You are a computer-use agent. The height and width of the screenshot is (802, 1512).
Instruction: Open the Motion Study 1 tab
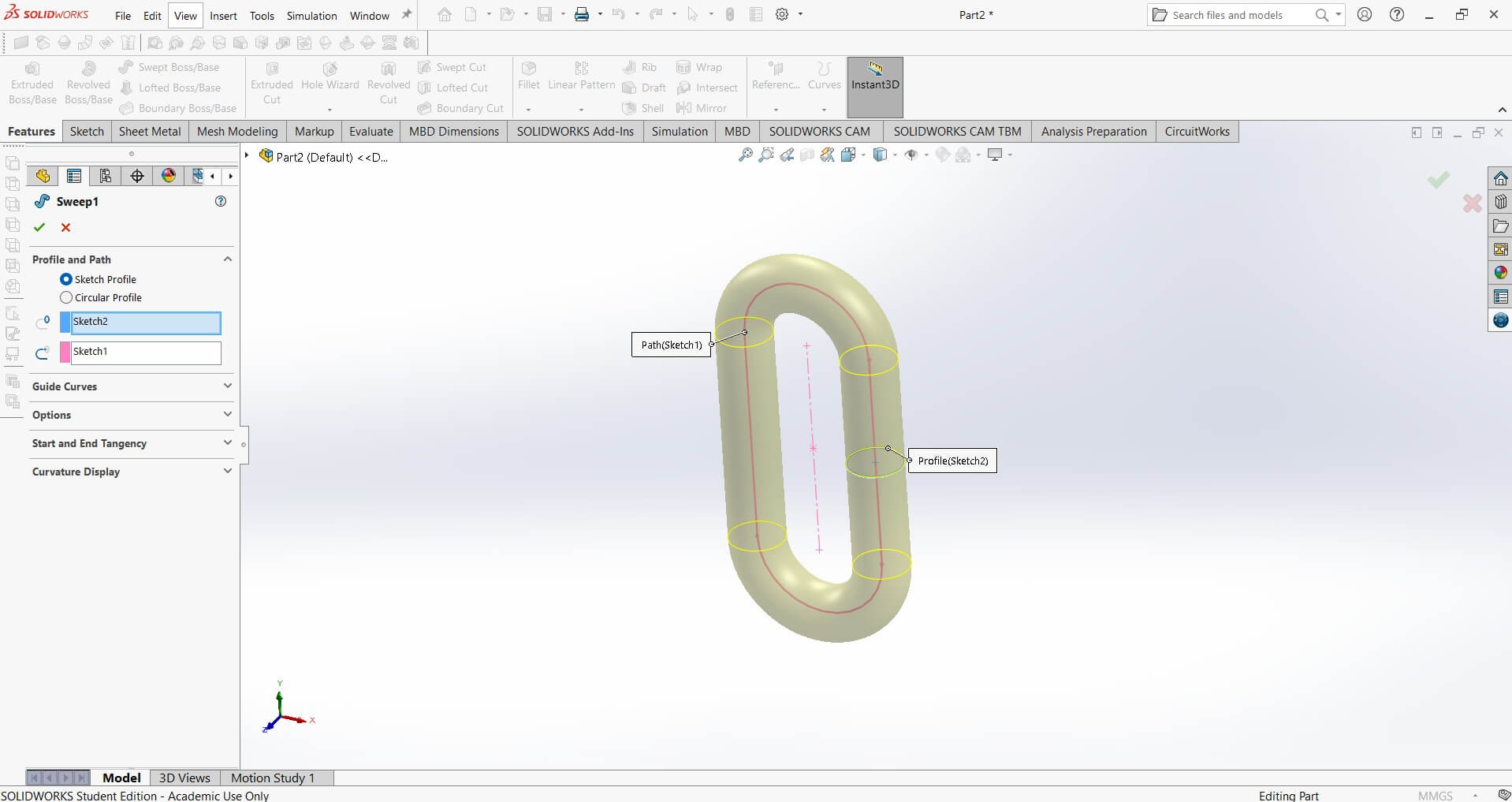tap(272, 778)
